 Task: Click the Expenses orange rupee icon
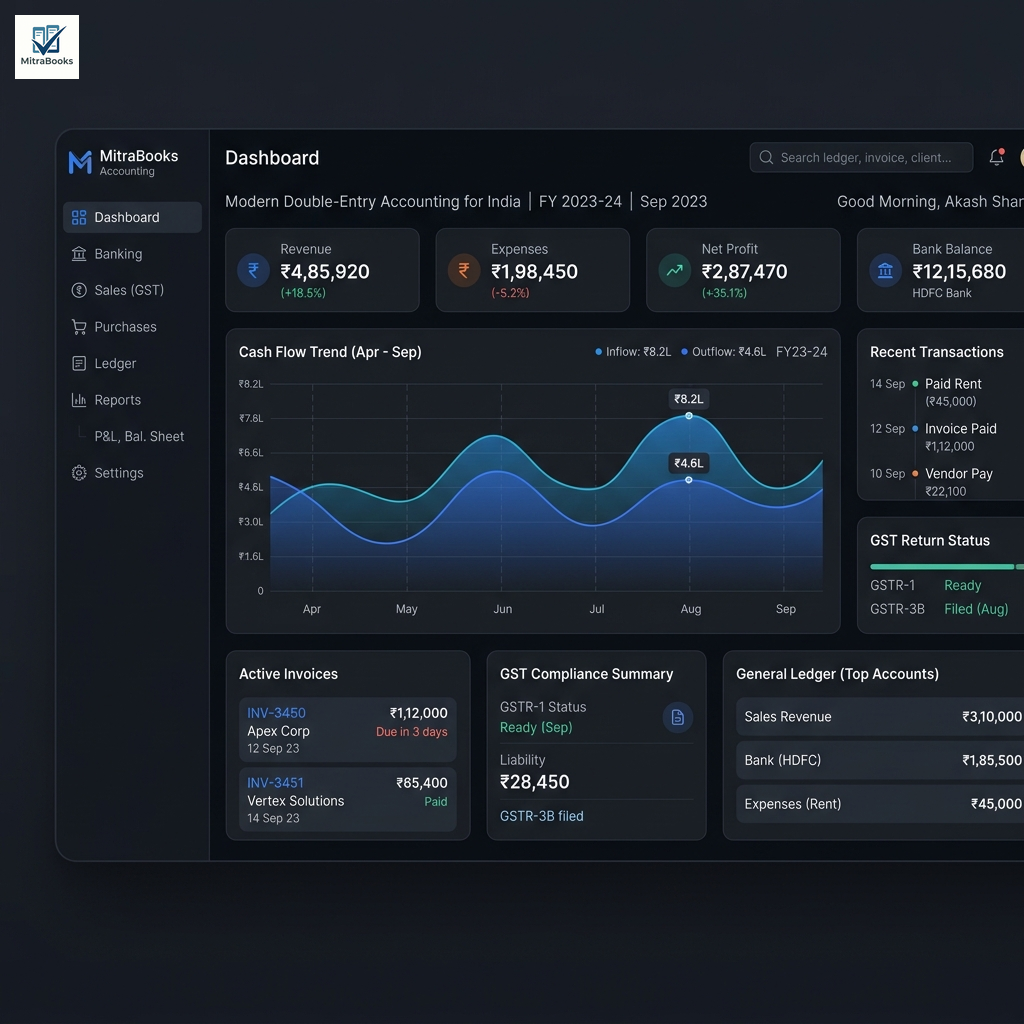464,270
